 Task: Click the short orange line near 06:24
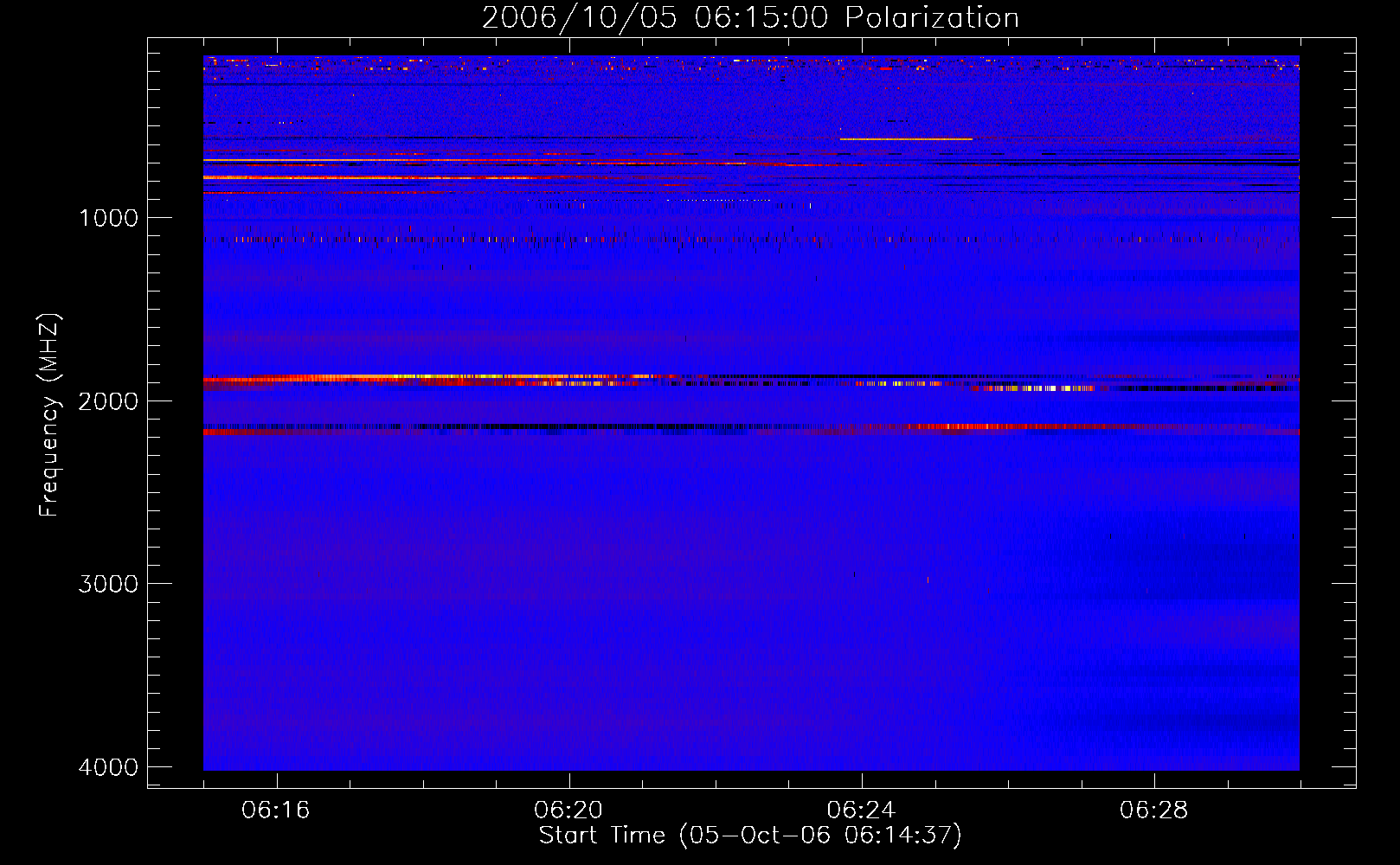pyautogui.click(x=906, y=139)
